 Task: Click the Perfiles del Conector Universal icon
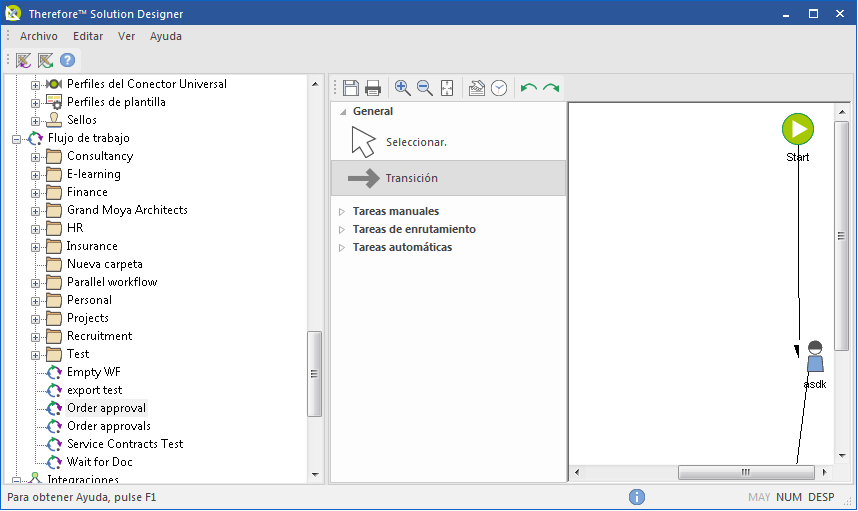54,84
